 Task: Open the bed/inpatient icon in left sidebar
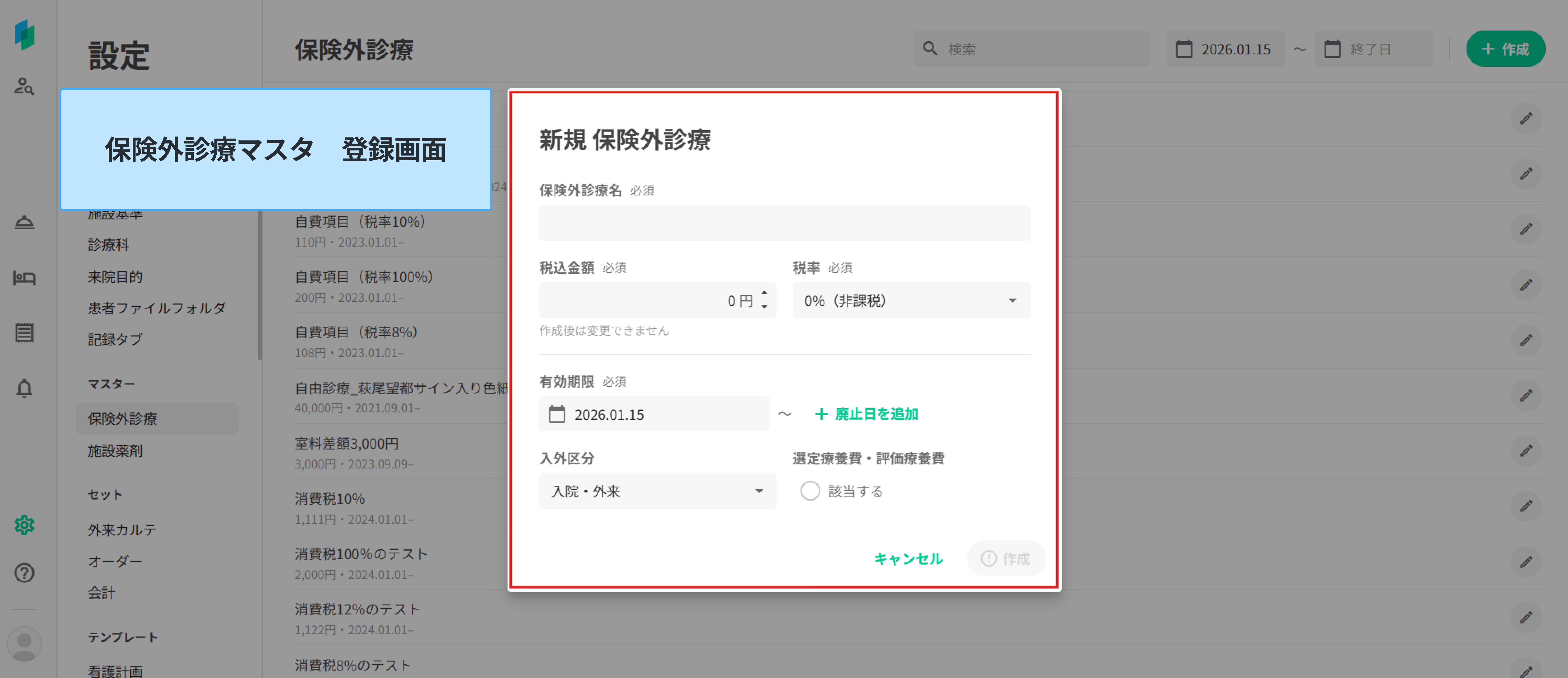click(x=24, y=278)
